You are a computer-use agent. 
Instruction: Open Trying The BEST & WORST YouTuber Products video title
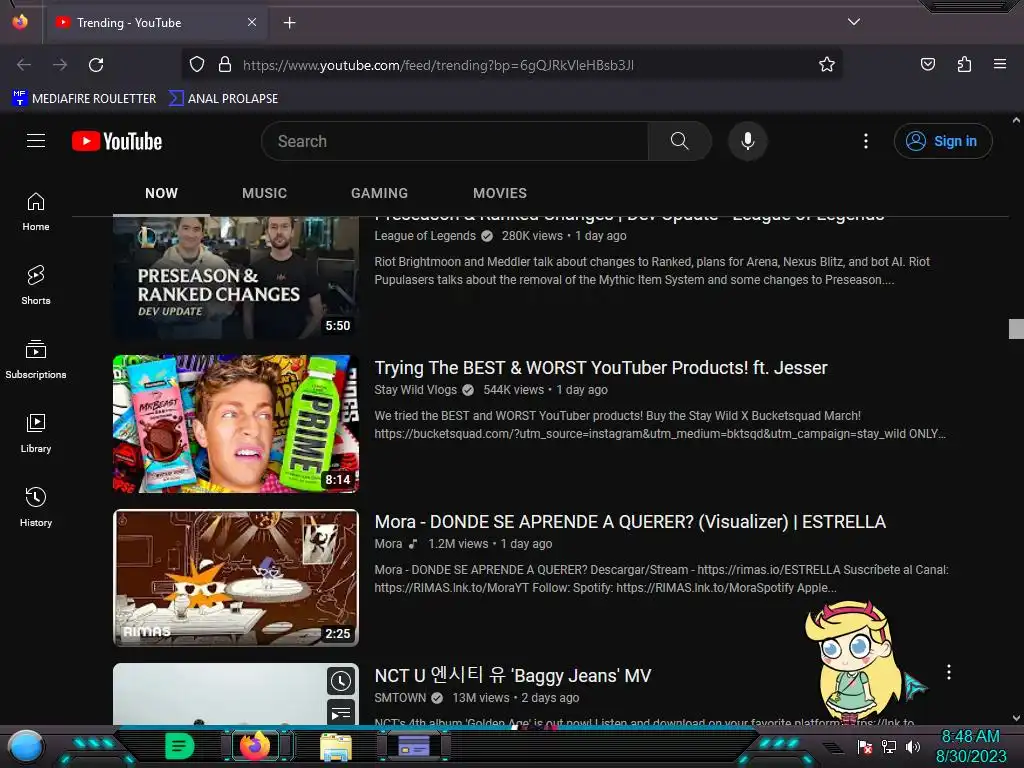click(601, 368)
